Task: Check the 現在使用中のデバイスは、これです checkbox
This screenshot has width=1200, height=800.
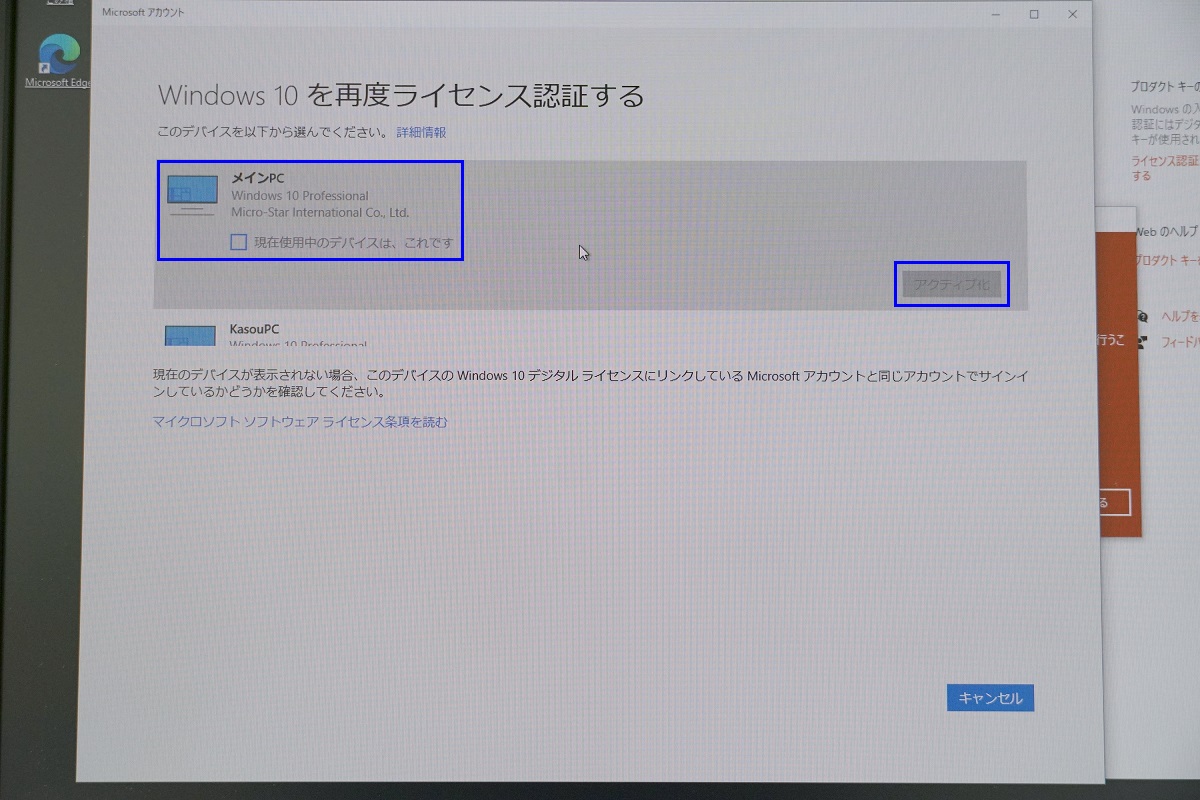Action: click(238, 242)
